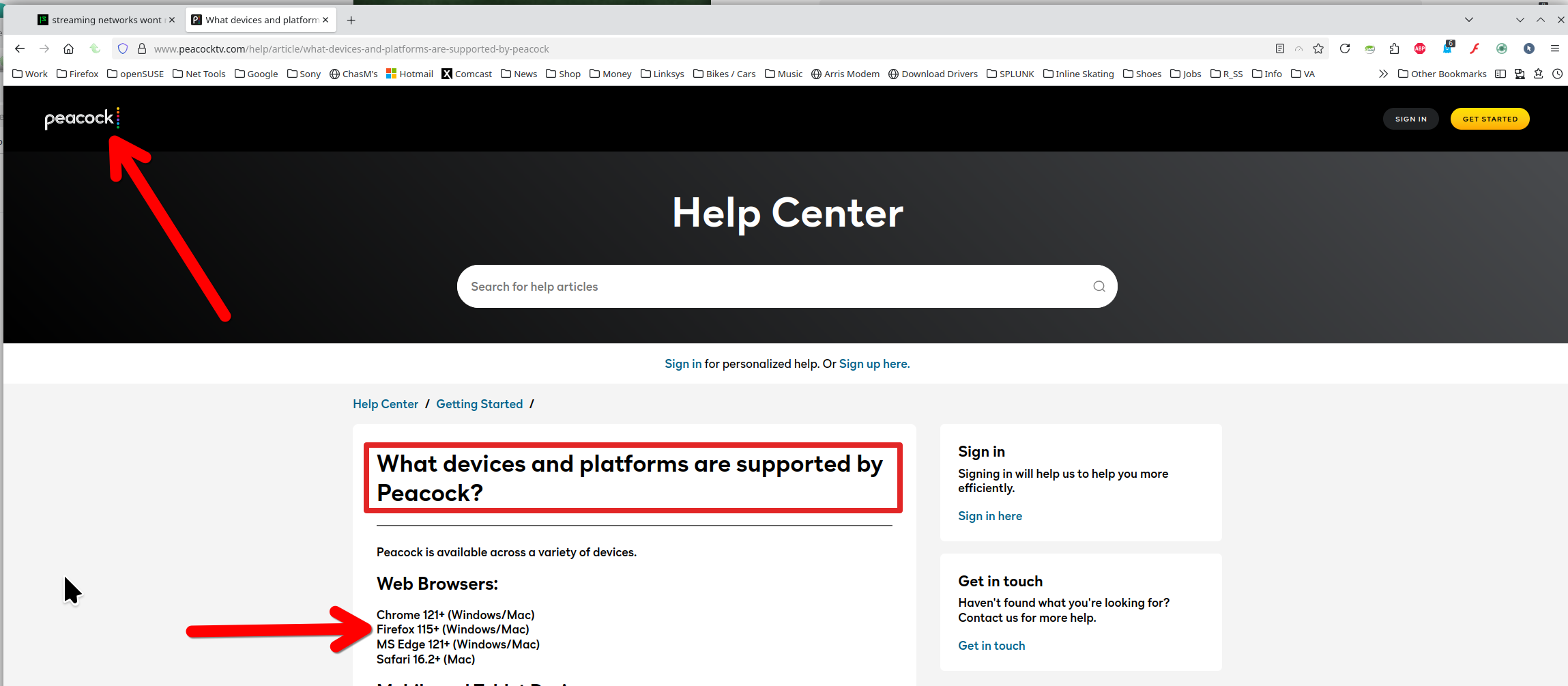
Task: Open a new tab with plus icon
Action: [x=351, y=20]
